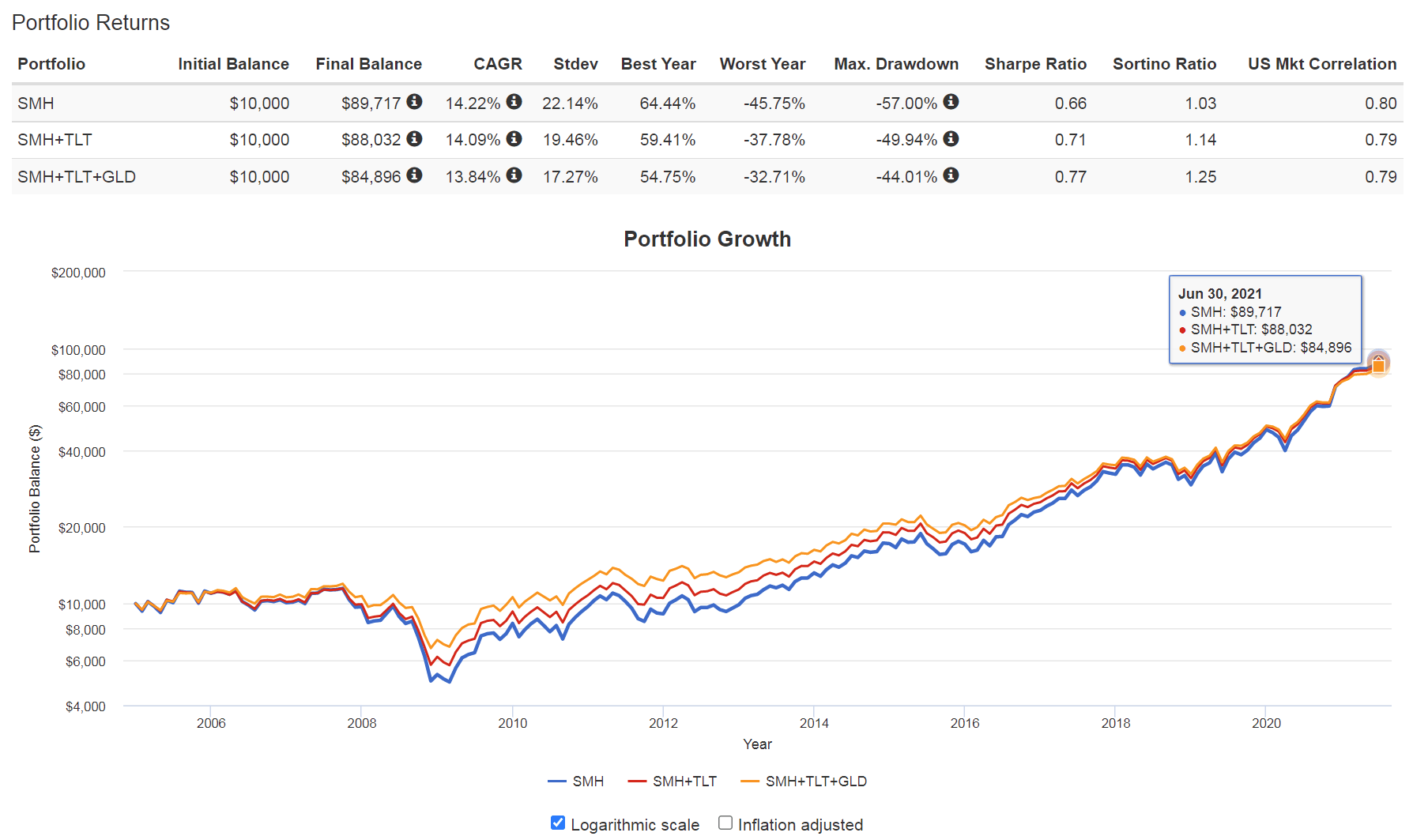Click US market correlation value 0.80
The width and height of the screenshot is (1413, 840).
click(x=1381, y=104)
